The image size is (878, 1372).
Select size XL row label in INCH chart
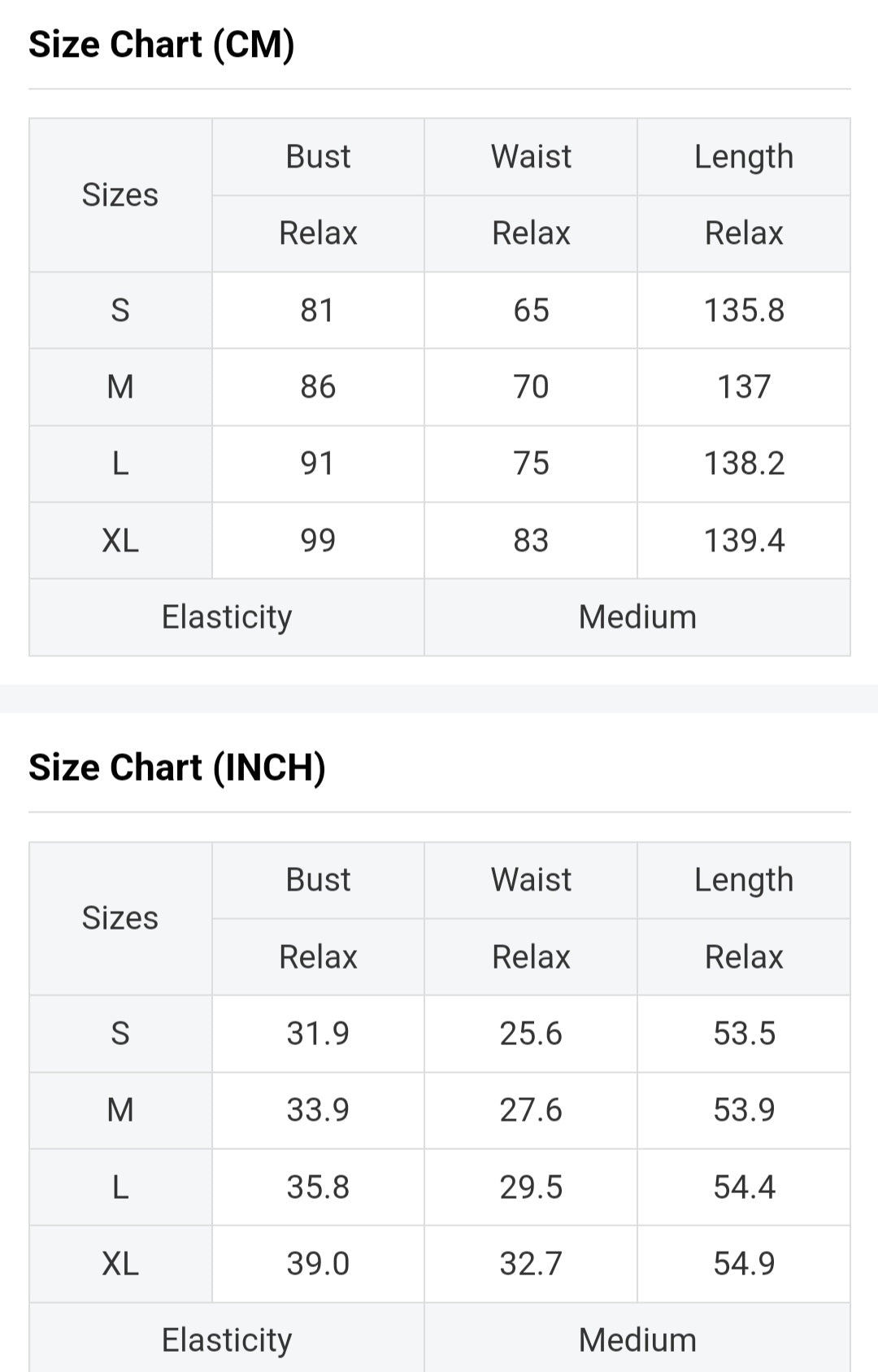tap(120, 1264)
